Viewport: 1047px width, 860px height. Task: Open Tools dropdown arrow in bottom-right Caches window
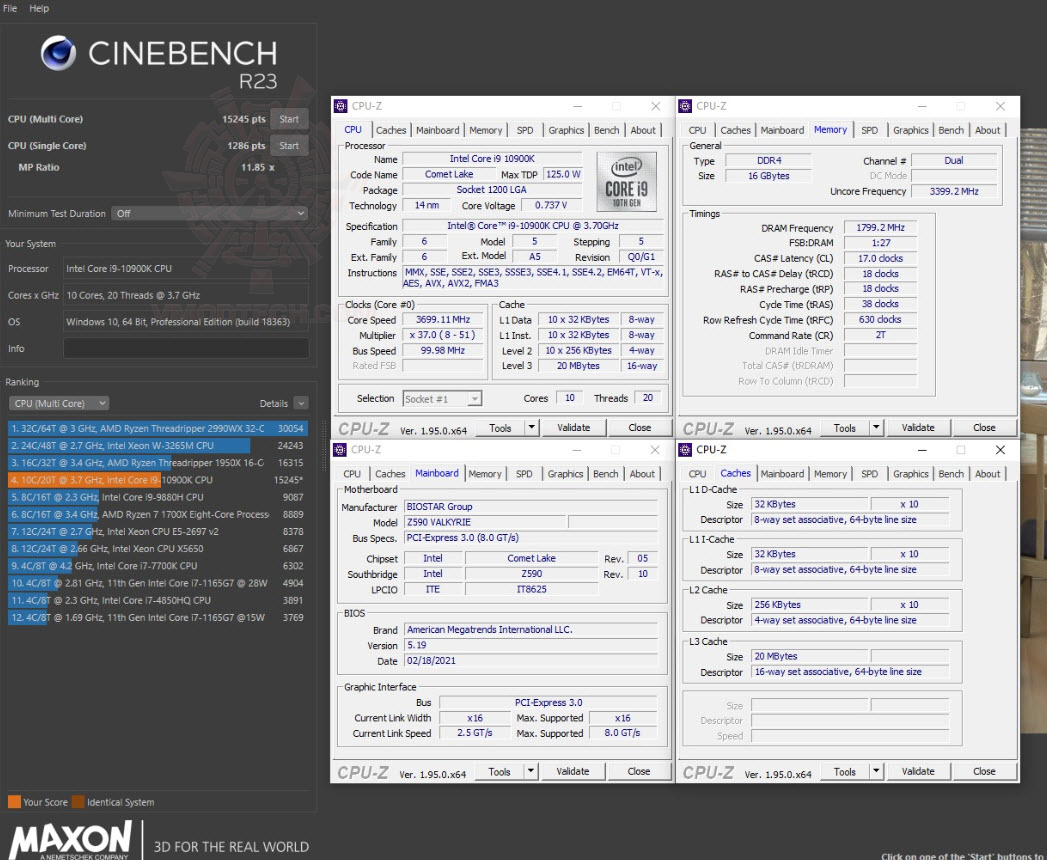[877, 772]
